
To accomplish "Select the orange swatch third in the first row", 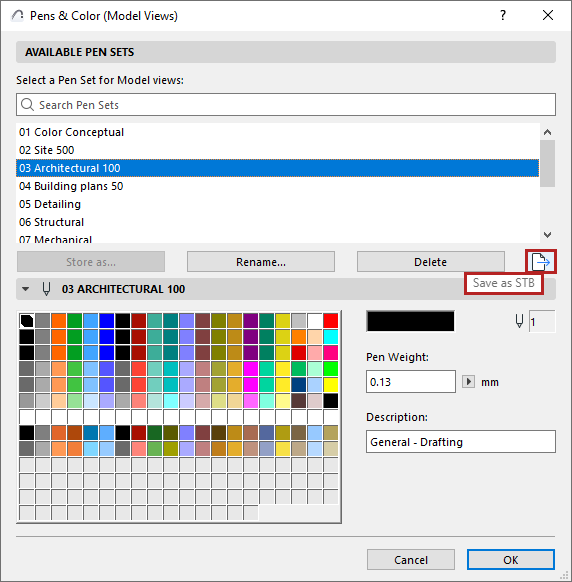I will [59, 321].
